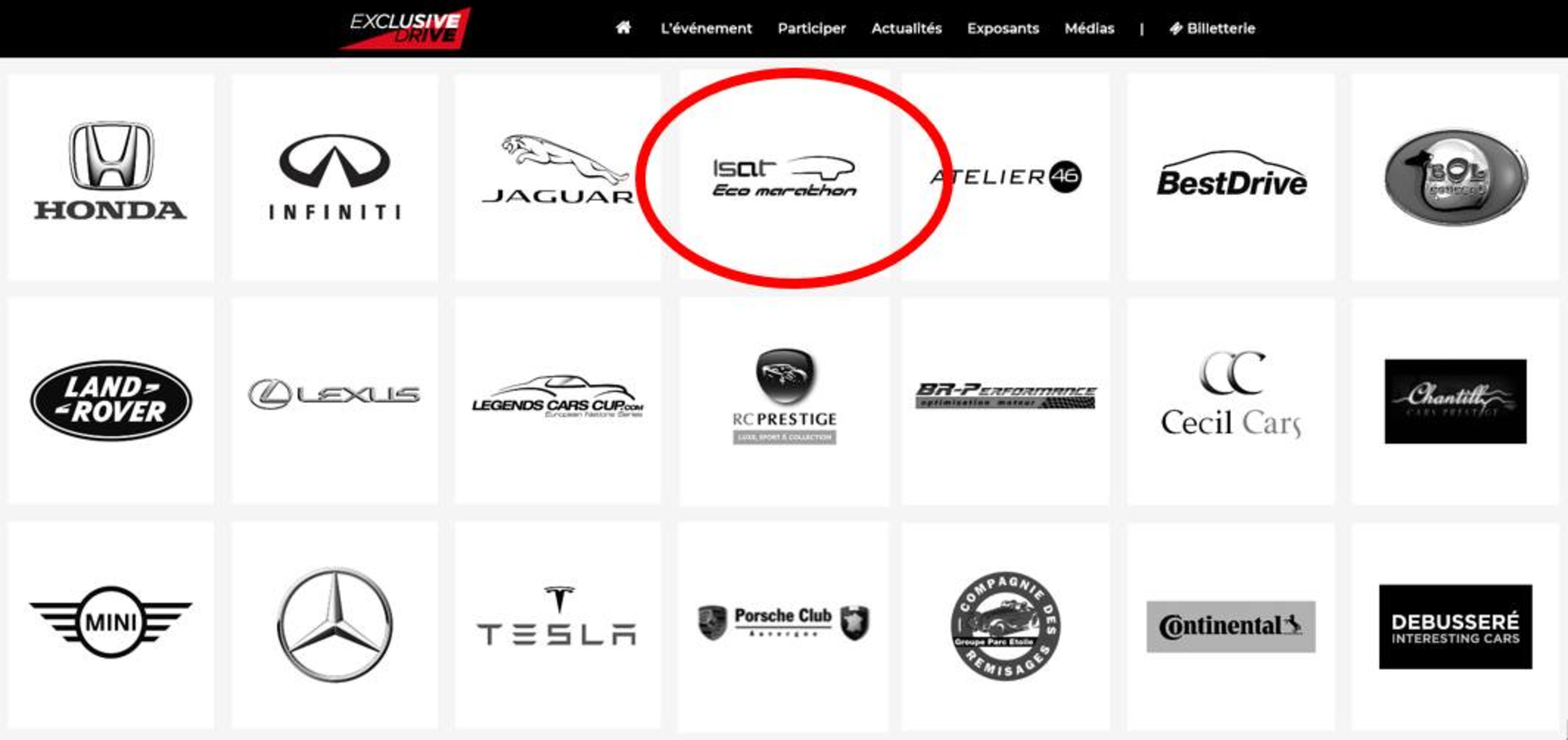Select the RC Prestige logo
This screenshot has height=740, width=1568.
(784, 396)
